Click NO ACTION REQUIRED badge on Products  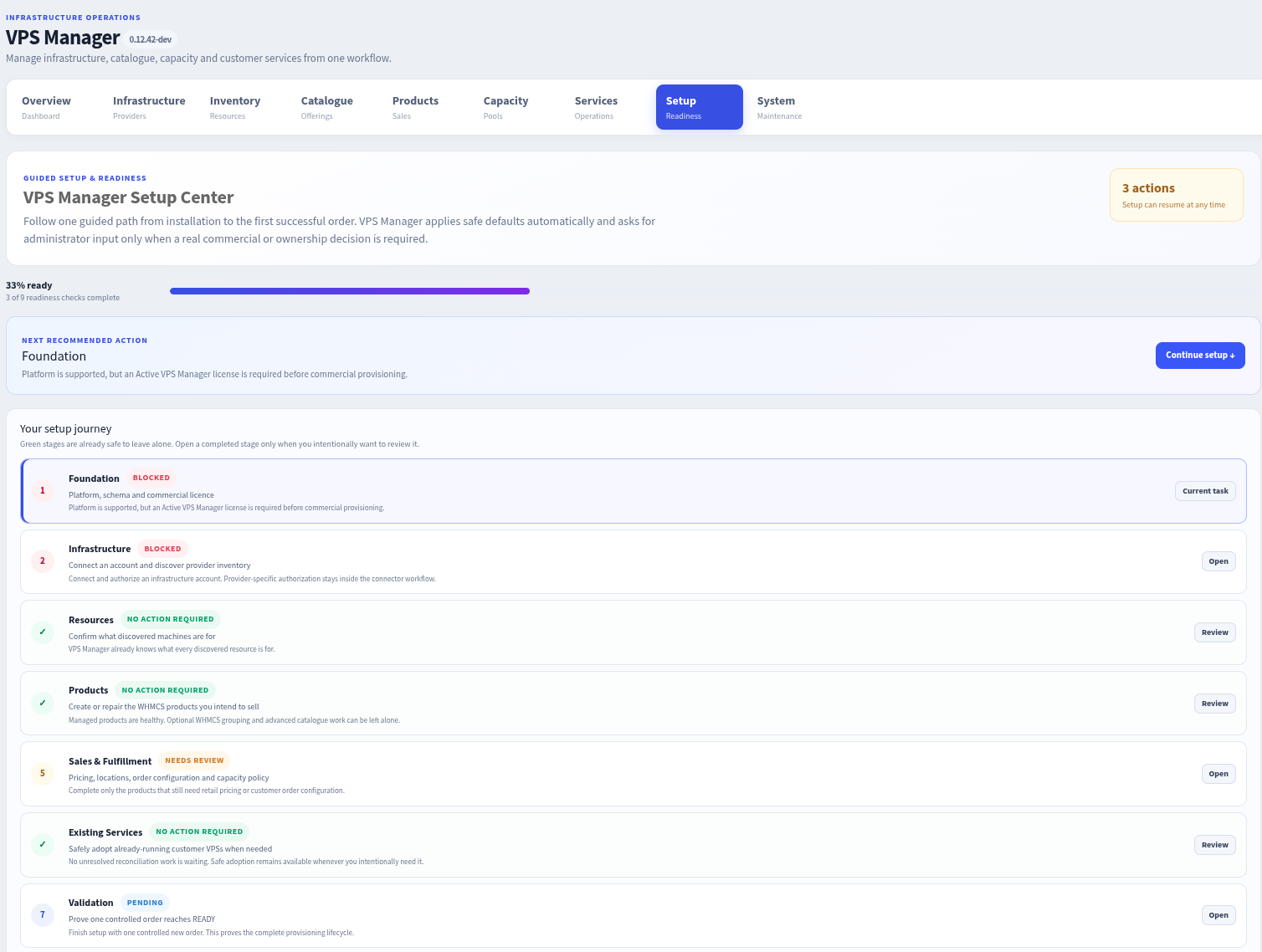coord(165,690)
